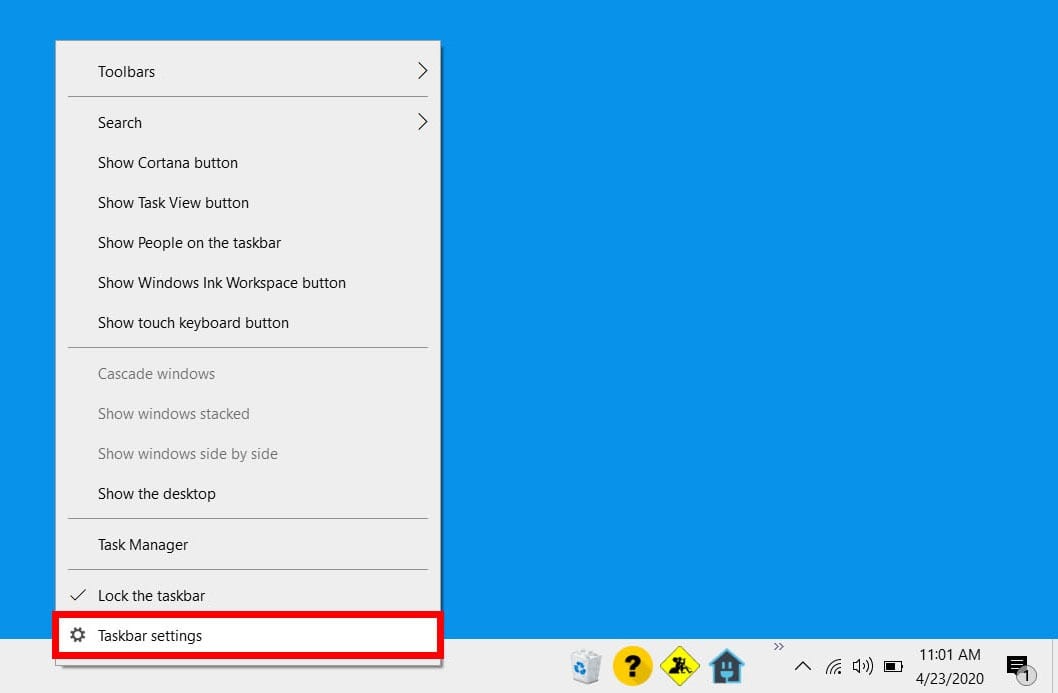Enable Show Cortana button
The width and height of the screenshot is (1058, 693).
click(x=167, y=162)
